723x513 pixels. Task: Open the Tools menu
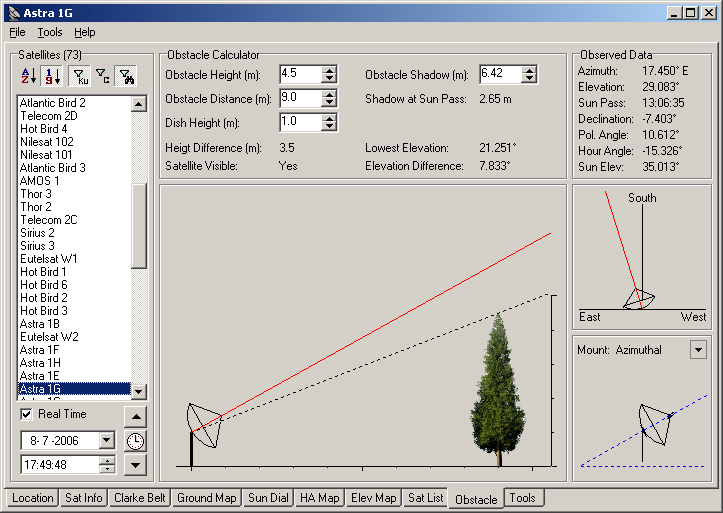click(x=50, y=32)
